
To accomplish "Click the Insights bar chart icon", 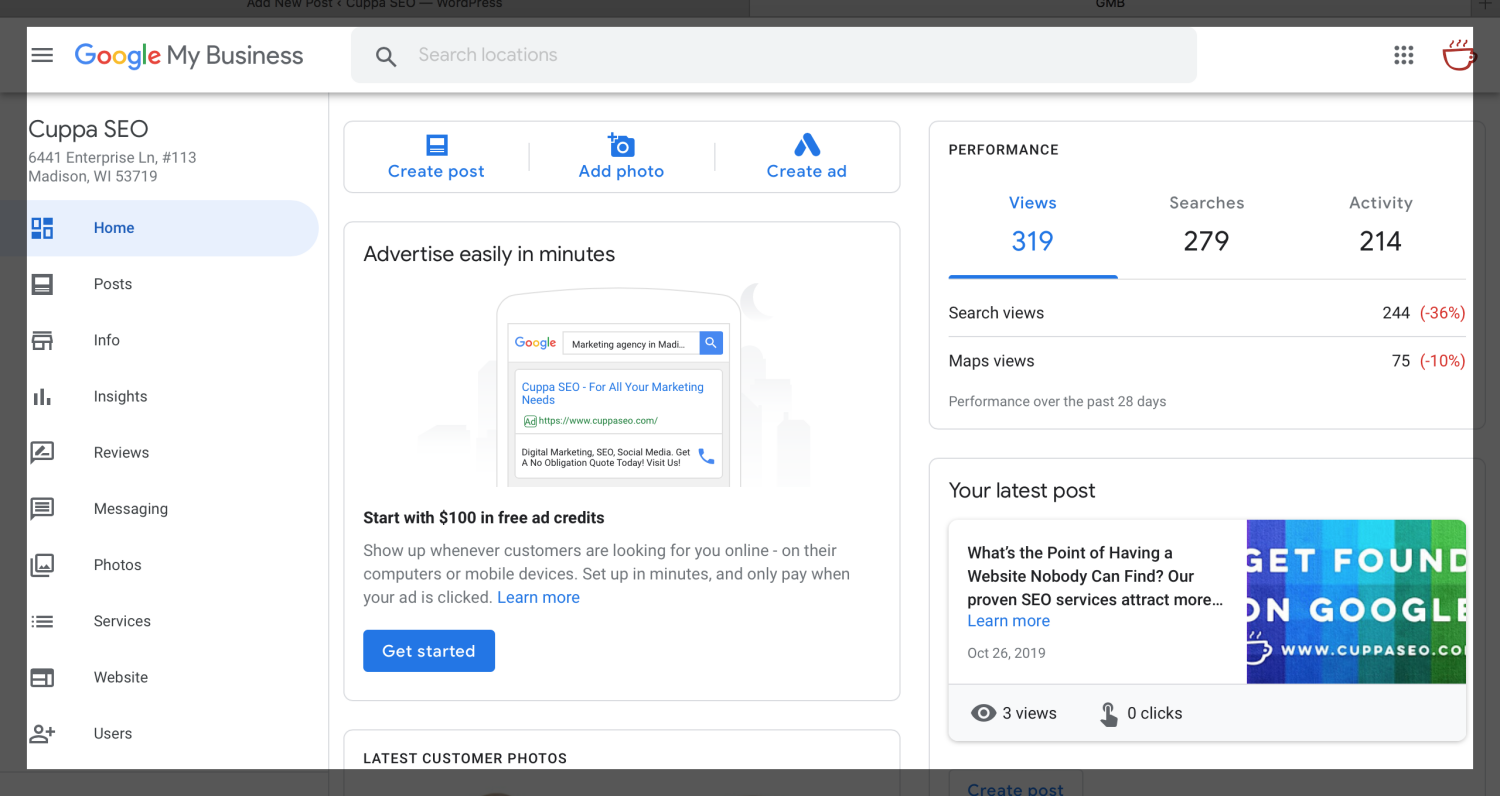I will [x=42, y=397].
